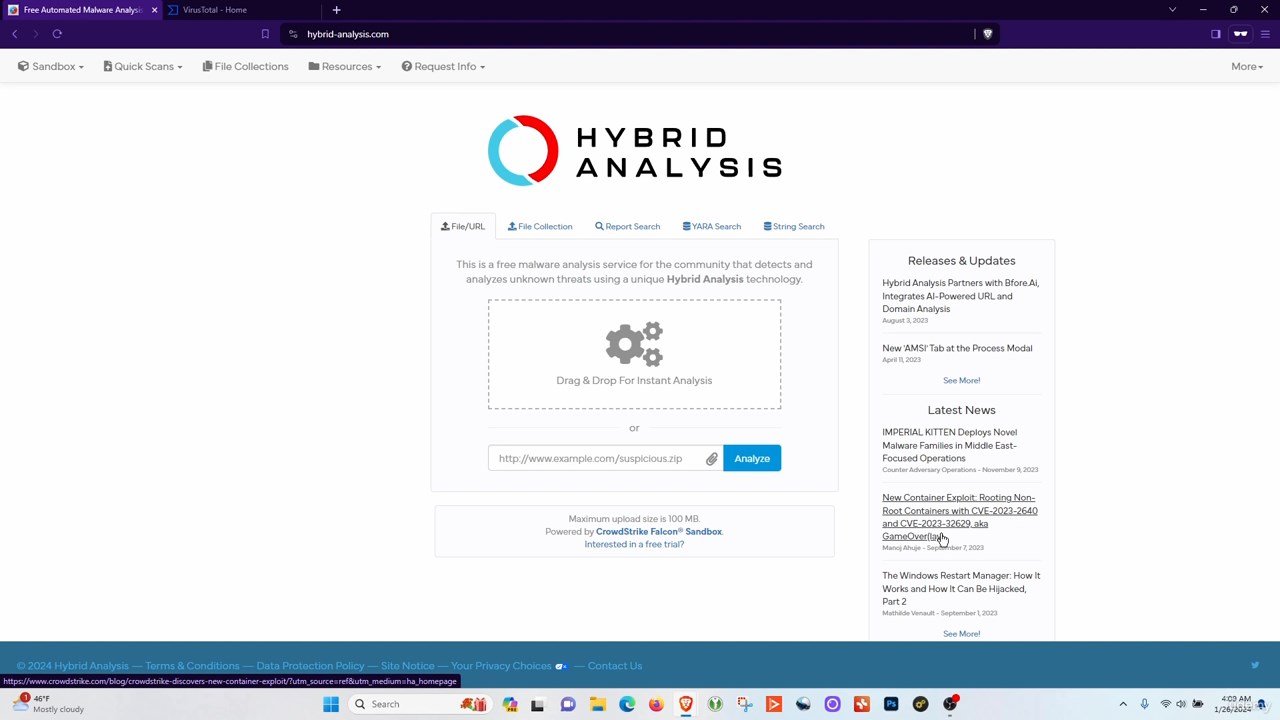Screen dimensions: 1280x720
Task: Open the browser hamburger menu
Action: [x=1265, y=34]
